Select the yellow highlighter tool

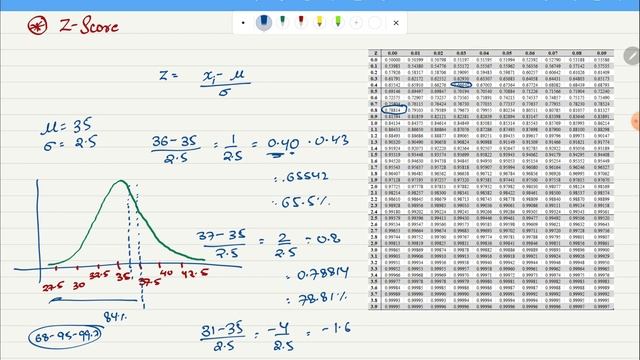[320, 22]
